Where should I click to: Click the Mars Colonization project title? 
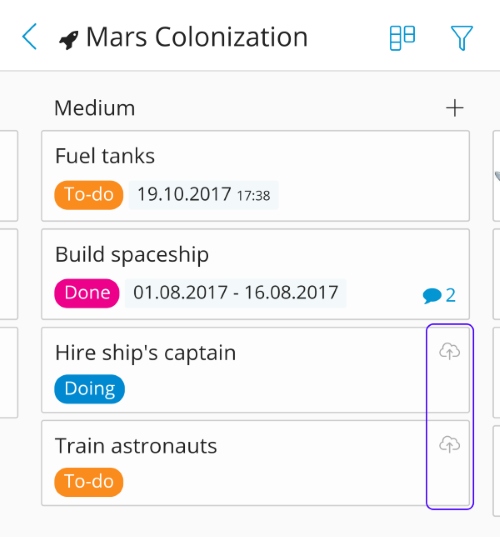point(197,37)
